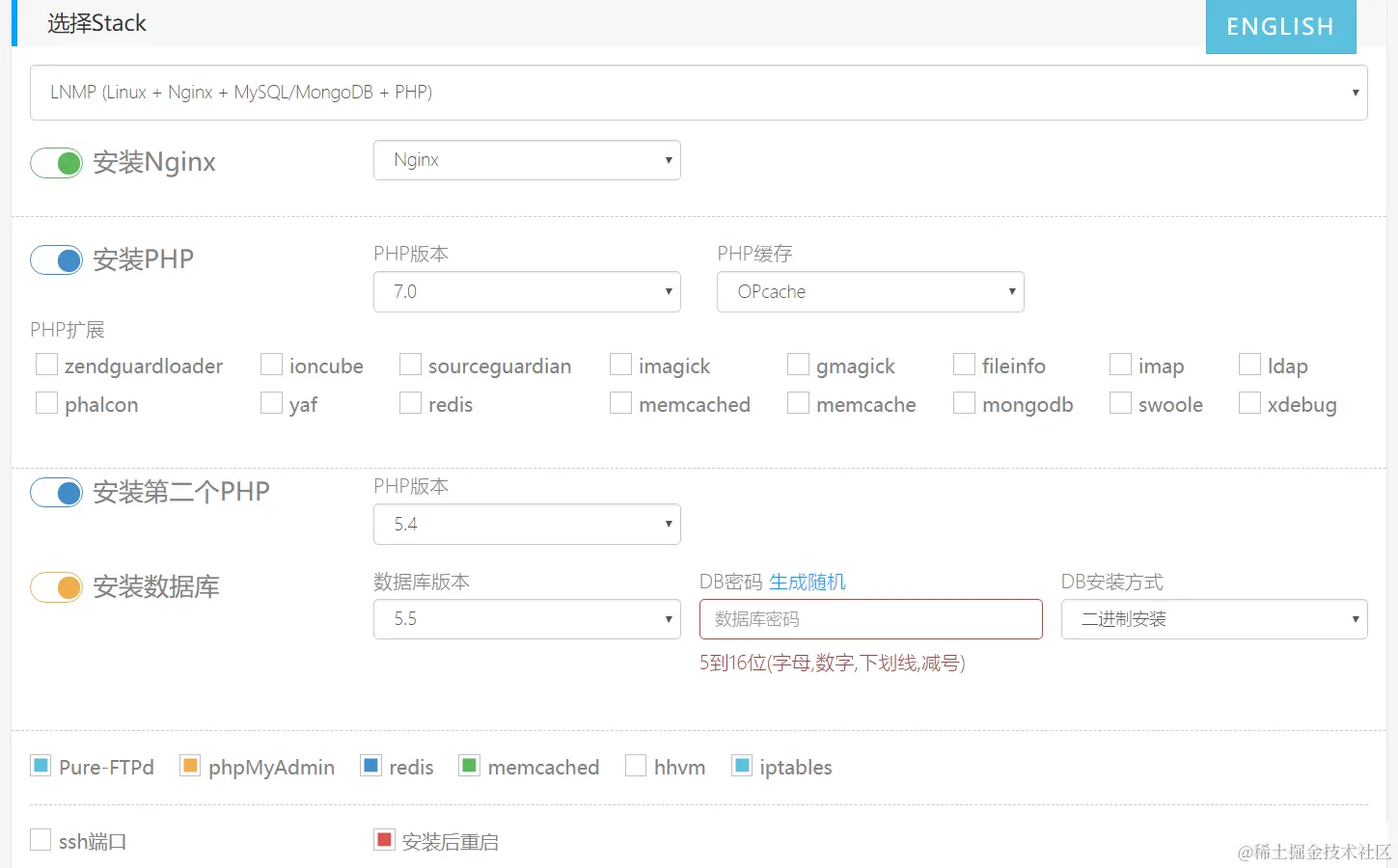Check the swoole extension
The width and height of the screenshot is (1398, 868).
click(1120, 402)
